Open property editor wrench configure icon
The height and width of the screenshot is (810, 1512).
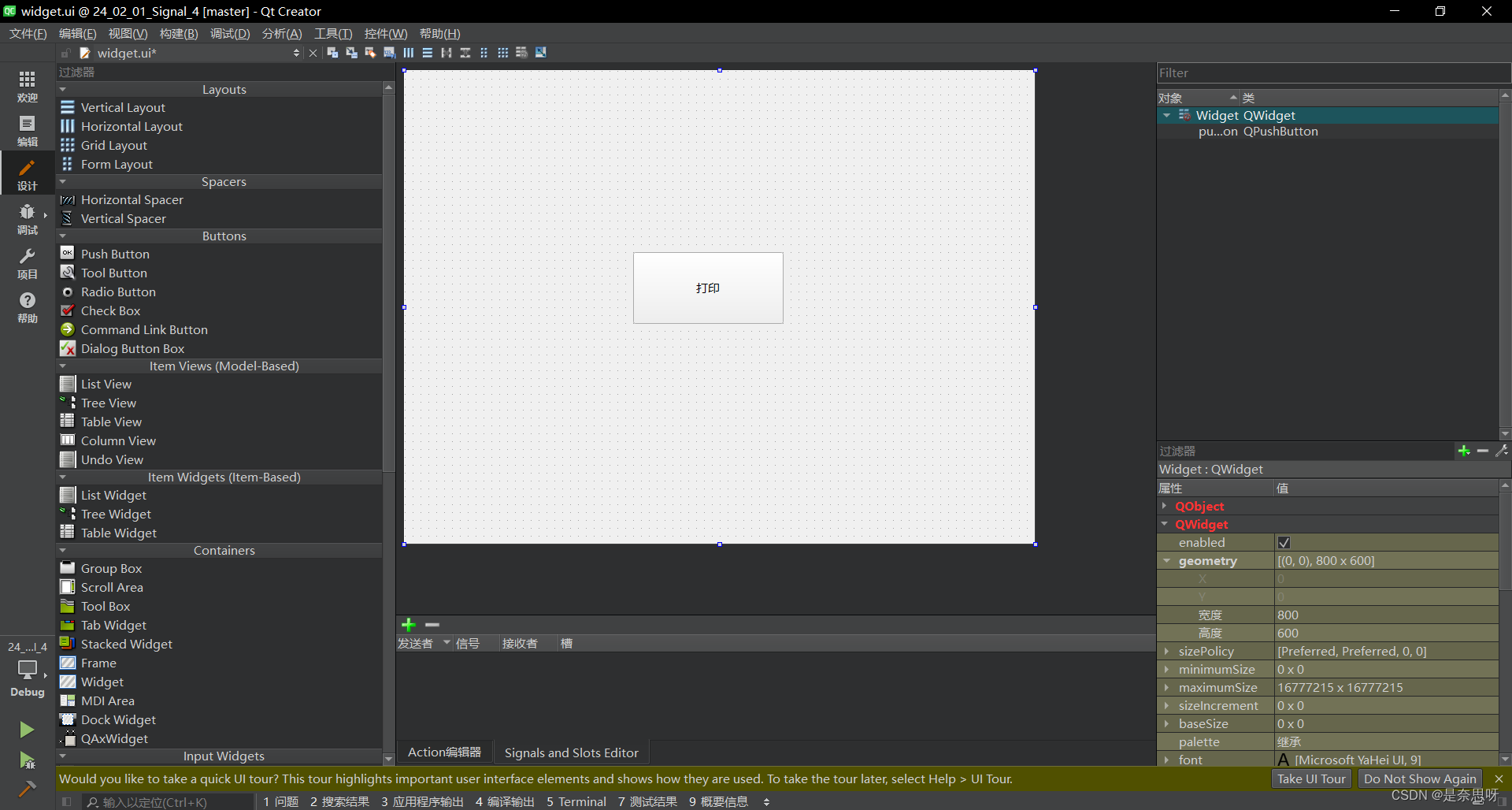tap(1502, 451)
